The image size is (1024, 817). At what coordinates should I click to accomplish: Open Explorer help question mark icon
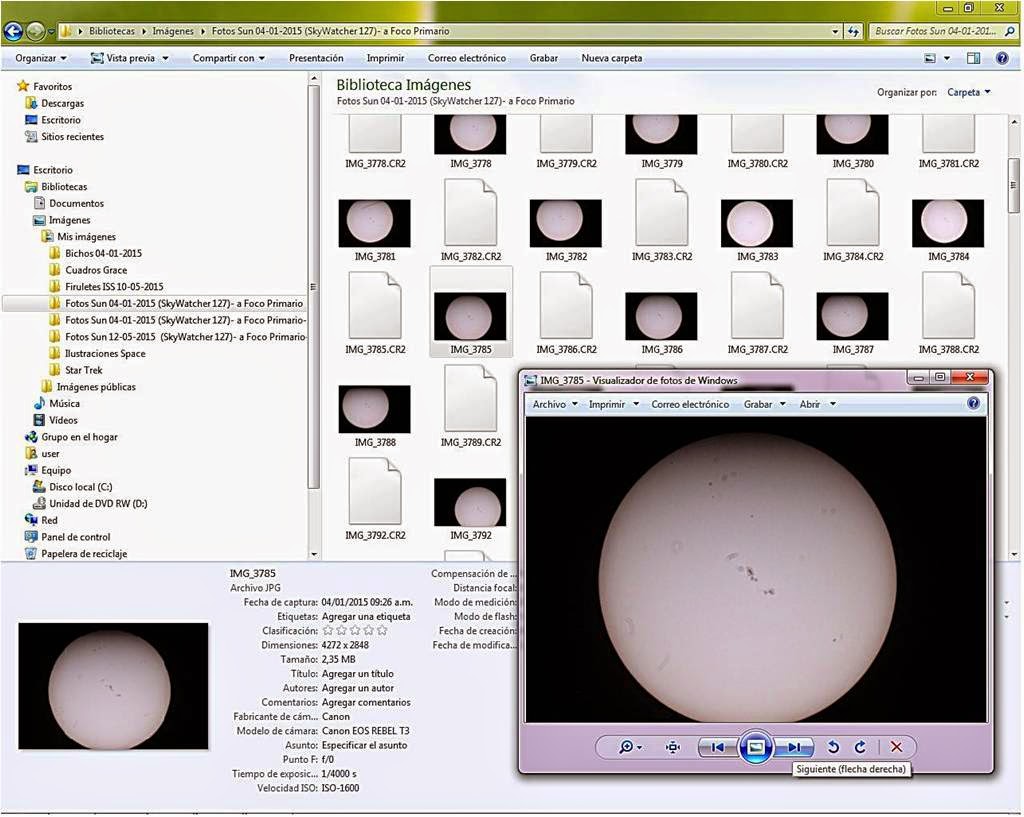pos(1002,58)
